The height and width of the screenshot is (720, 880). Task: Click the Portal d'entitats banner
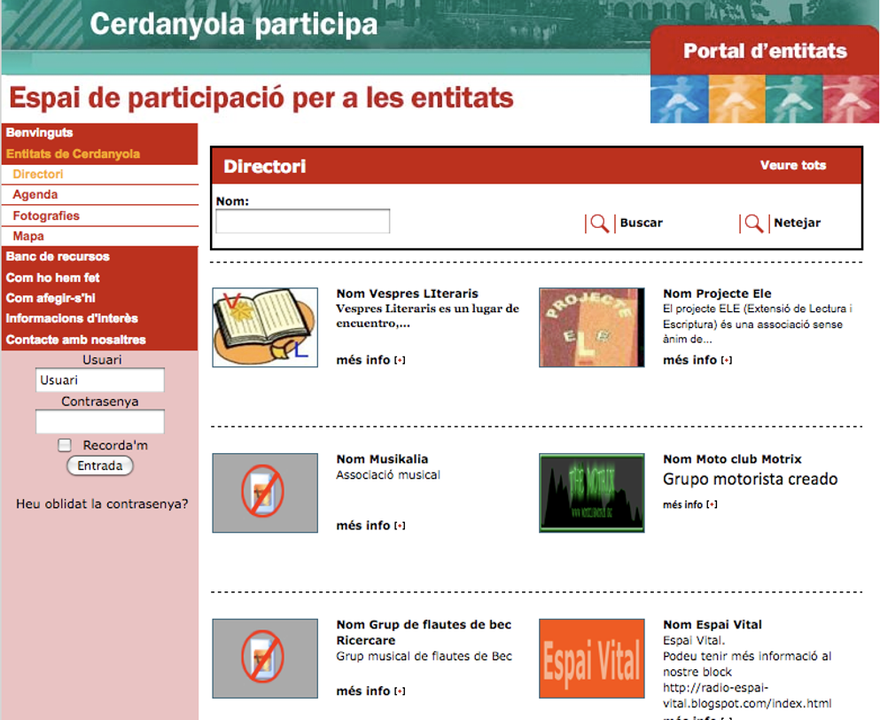764,51
